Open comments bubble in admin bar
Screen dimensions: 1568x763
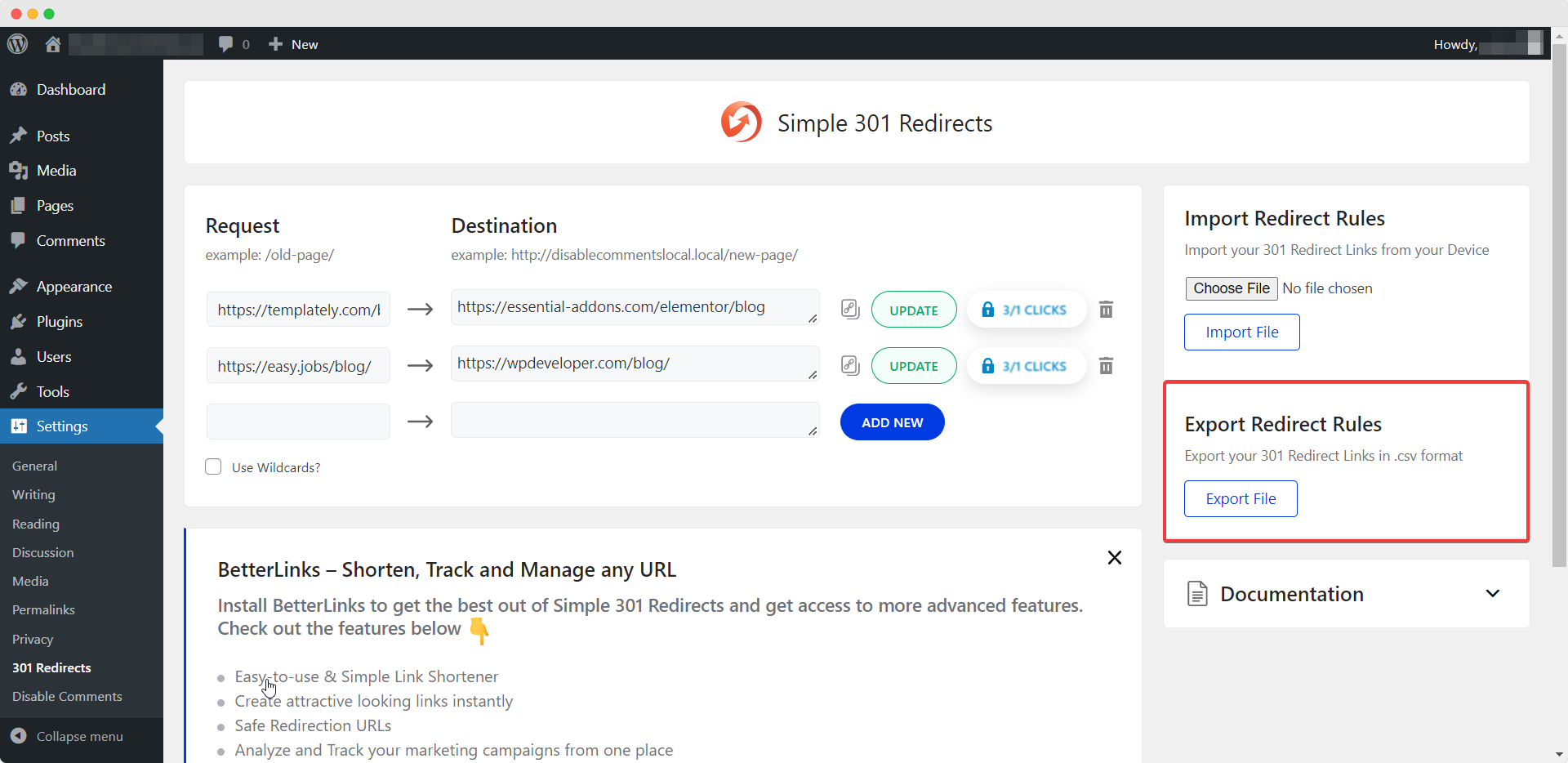click(x=234, y=44)
